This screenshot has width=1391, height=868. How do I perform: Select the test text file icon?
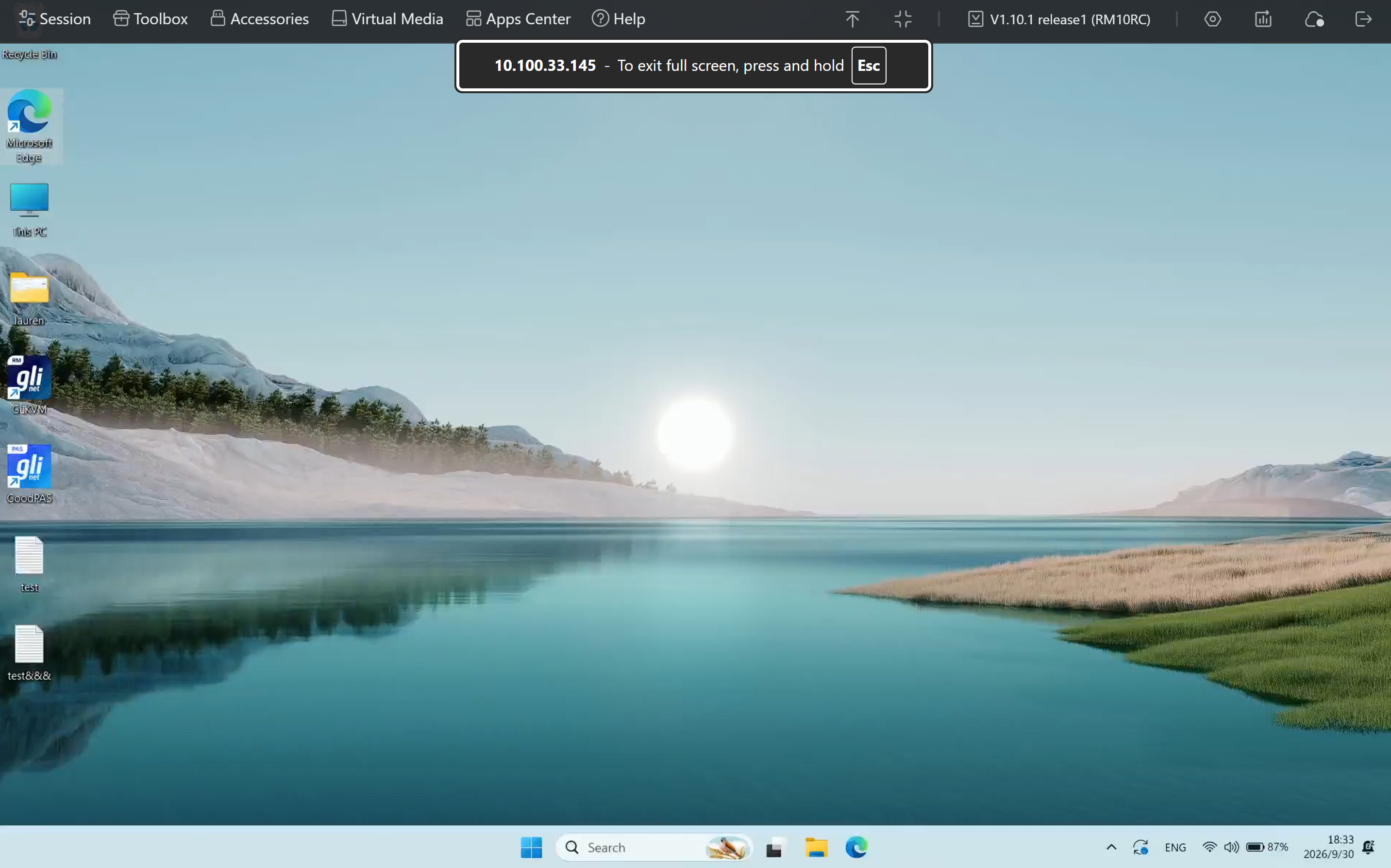click(x=29, y=564)
